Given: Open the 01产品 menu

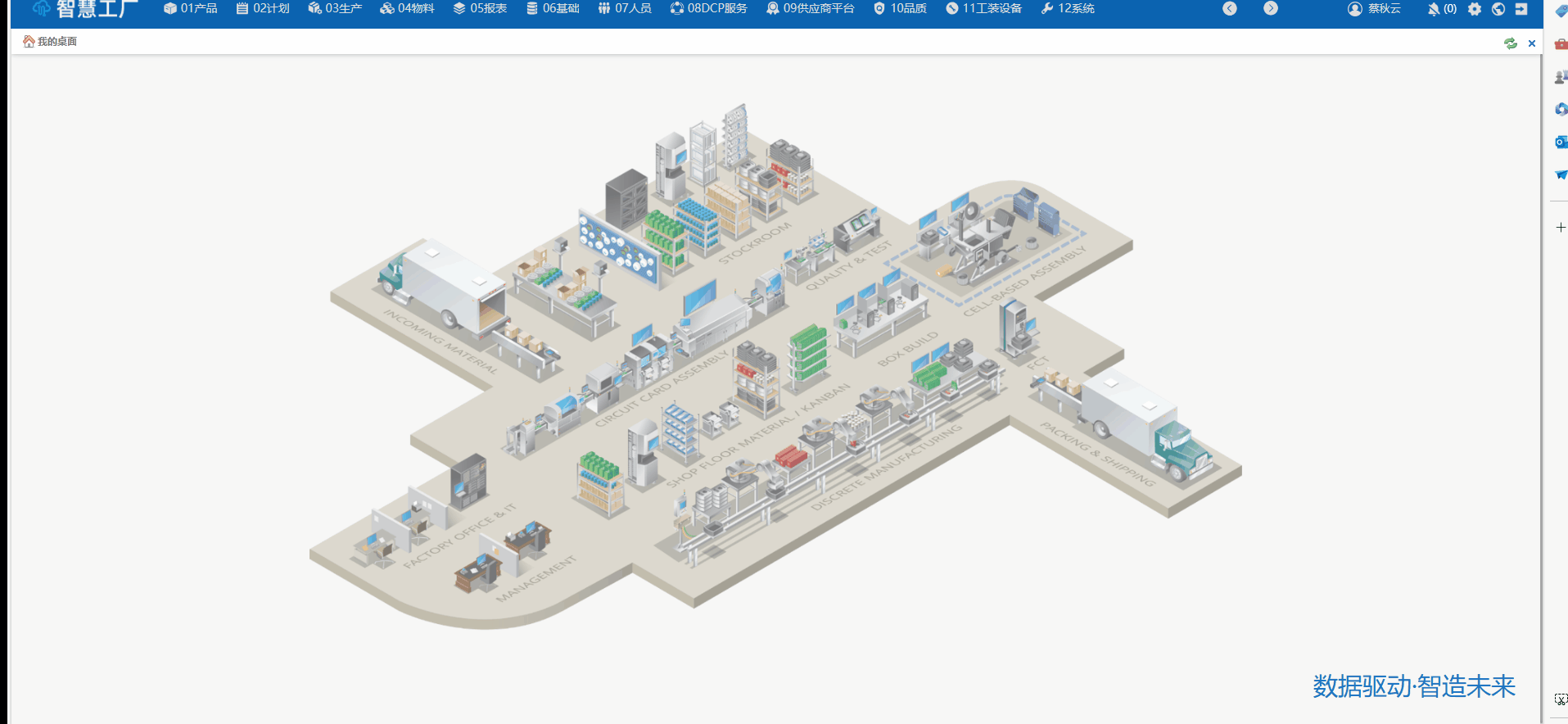Looking at the screenshot, I should 191,9.
